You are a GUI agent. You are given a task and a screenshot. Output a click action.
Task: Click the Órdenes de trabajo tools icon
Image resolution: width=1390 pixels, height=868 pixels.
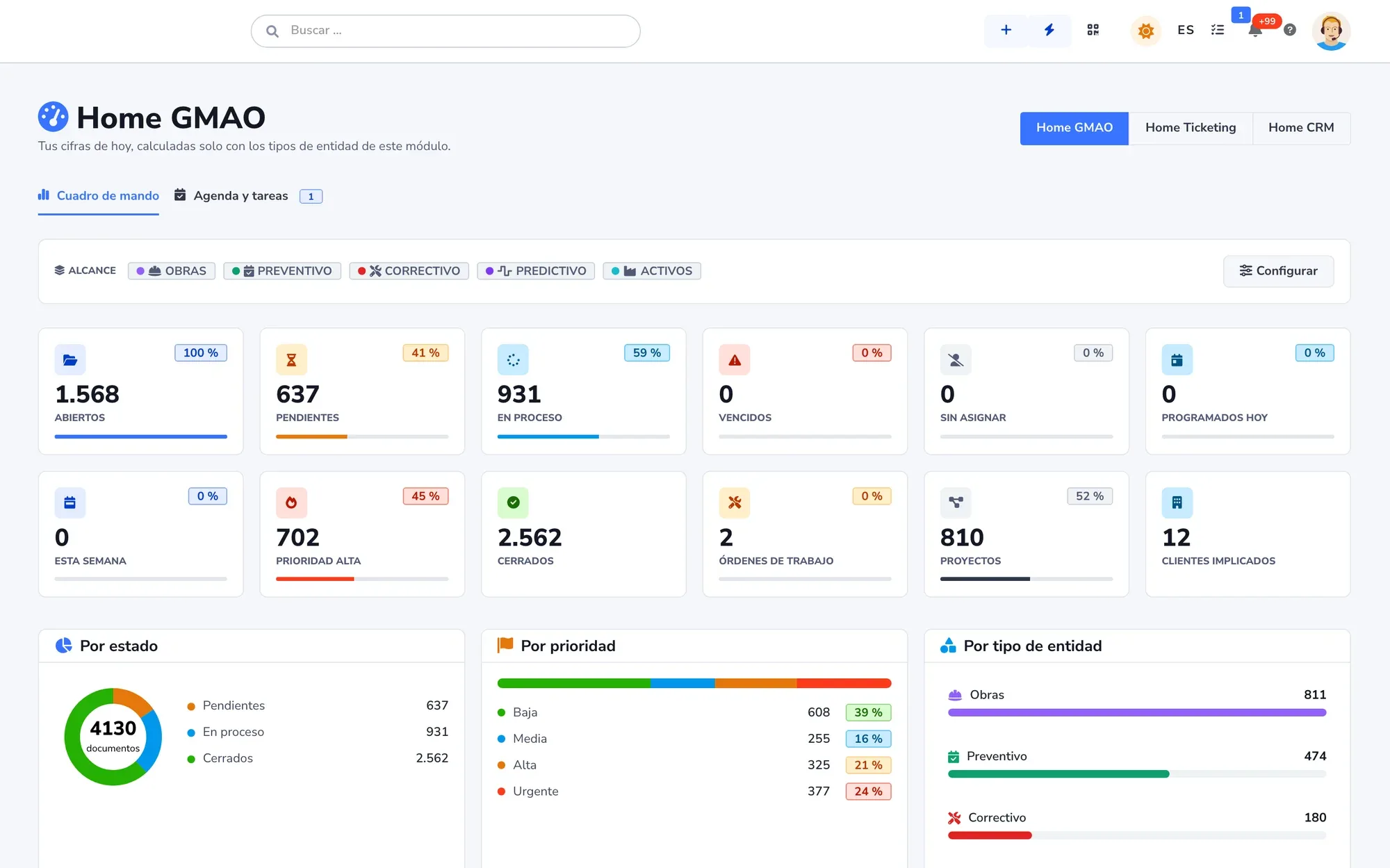click(x=735, y=503)
